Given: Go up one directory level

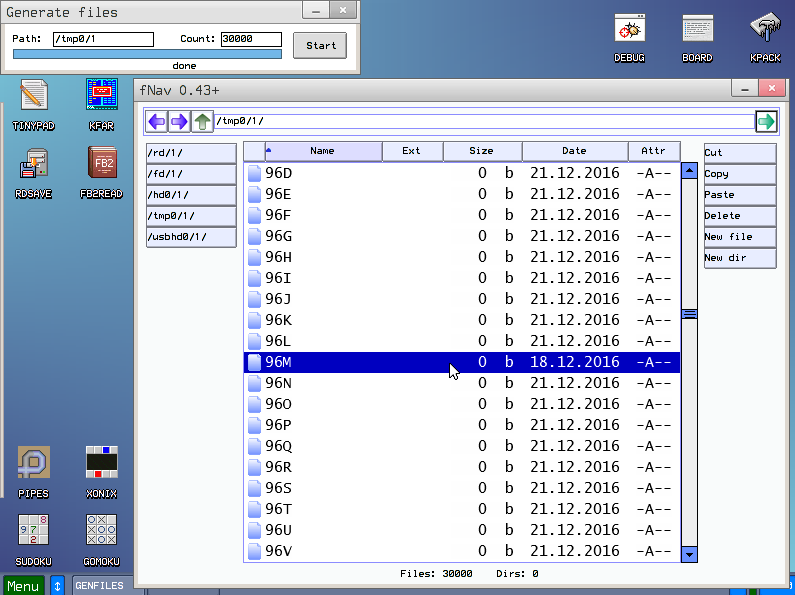Looking at the screenshot, I should (x=202, y=122).
